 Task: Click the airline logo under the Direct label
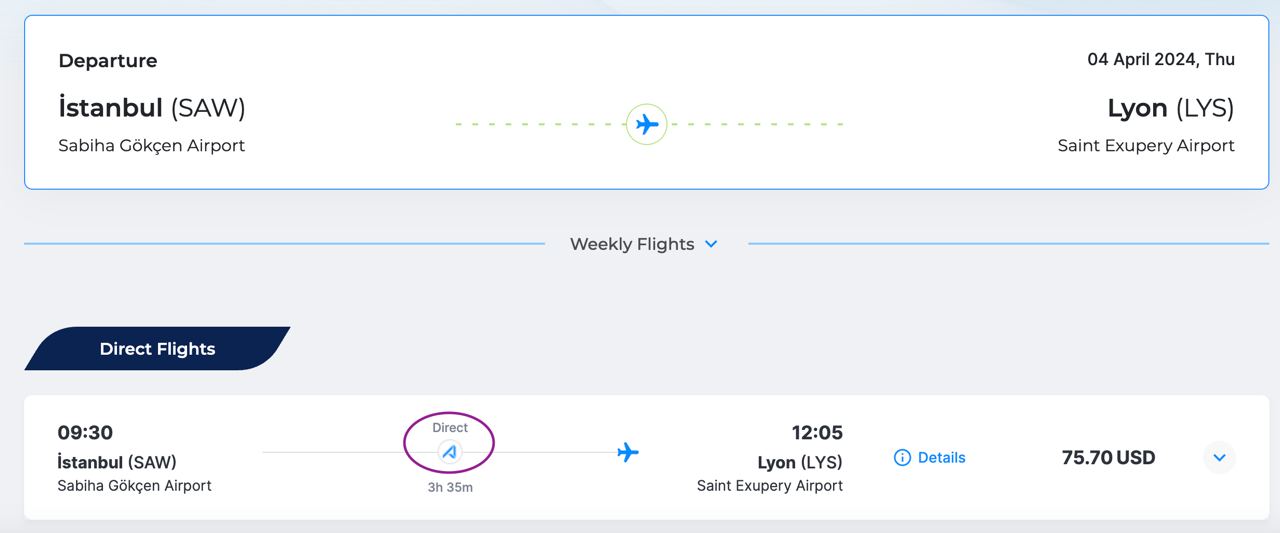coord(450,452)
